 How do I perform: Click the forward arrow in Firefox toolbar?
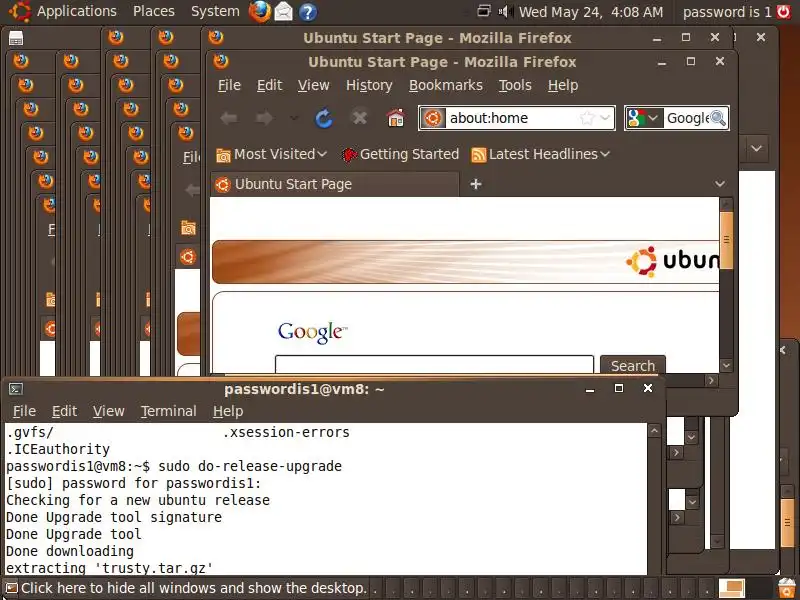point(264,118)
